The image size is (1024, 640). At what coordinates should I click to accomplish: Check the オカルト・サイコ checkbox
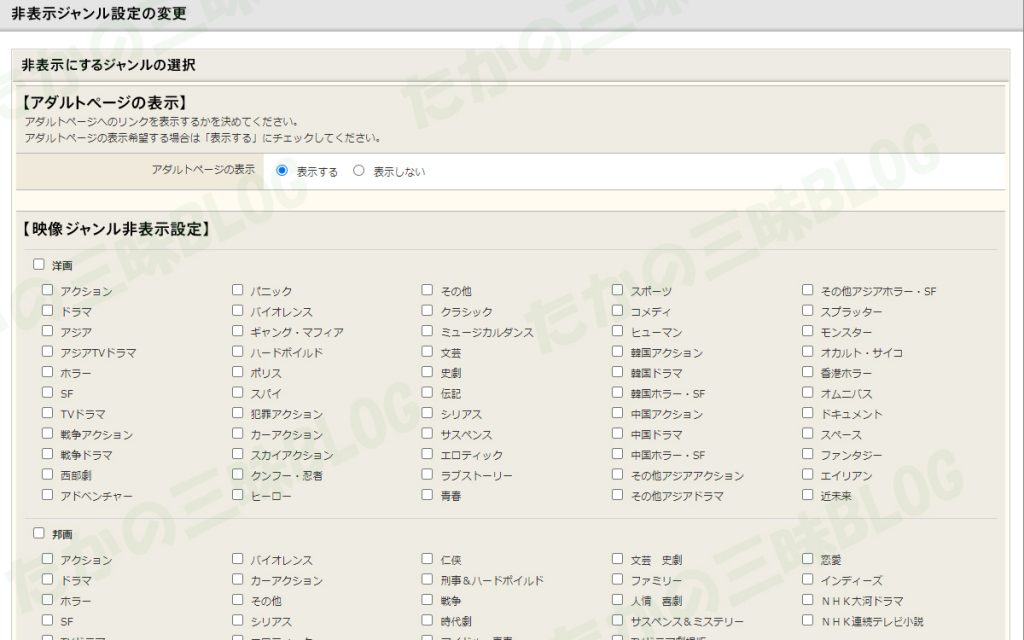coord(807,351)
